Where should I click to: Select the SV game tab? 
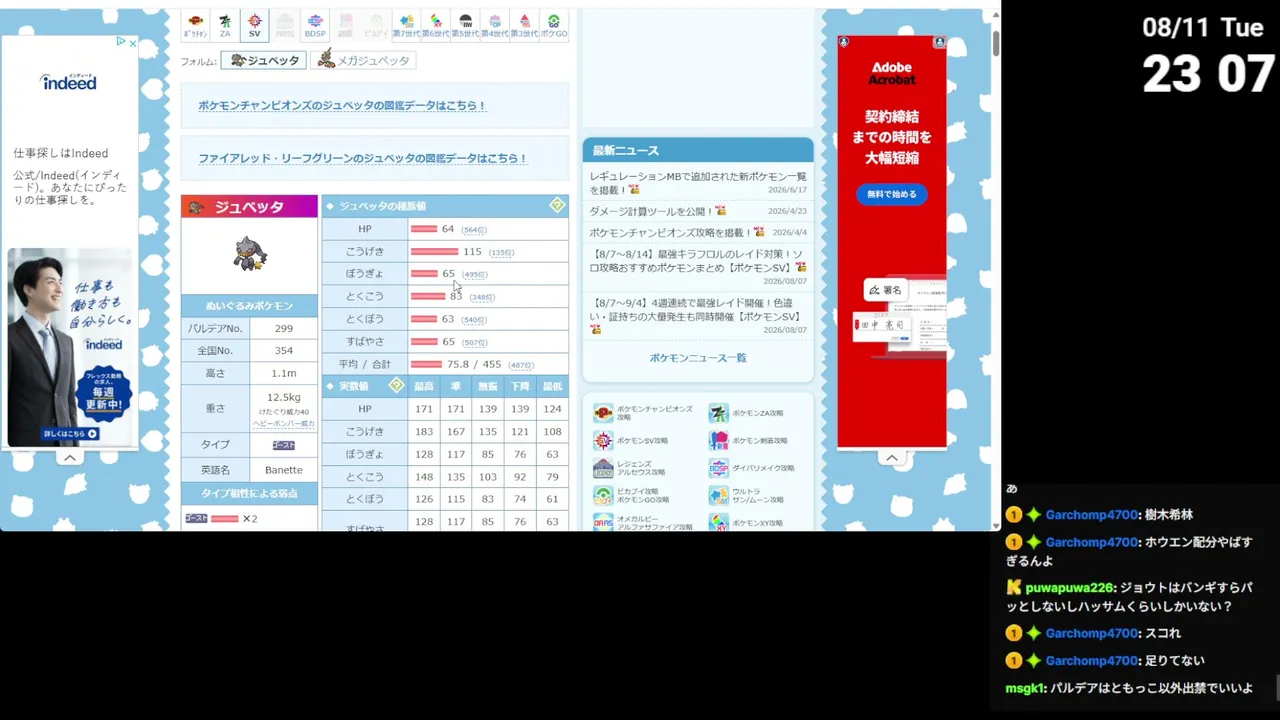(x=255, y=25)
